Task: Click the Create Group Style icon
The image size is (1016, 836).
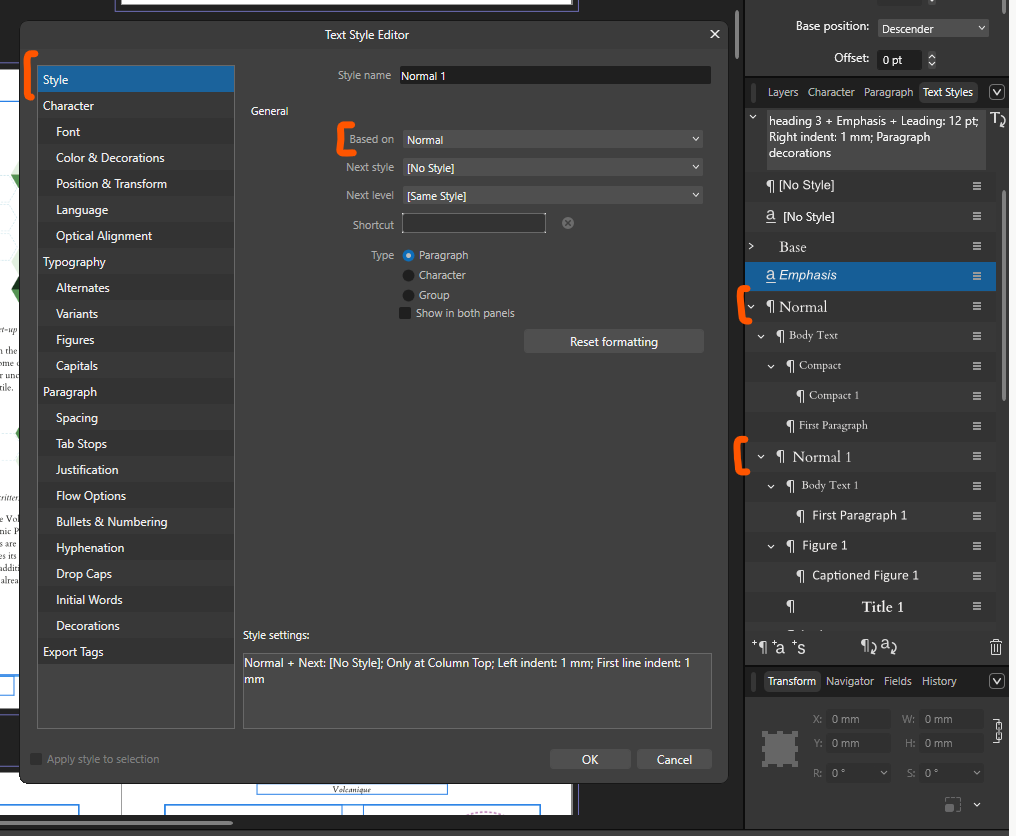Action: coord(800,647)
